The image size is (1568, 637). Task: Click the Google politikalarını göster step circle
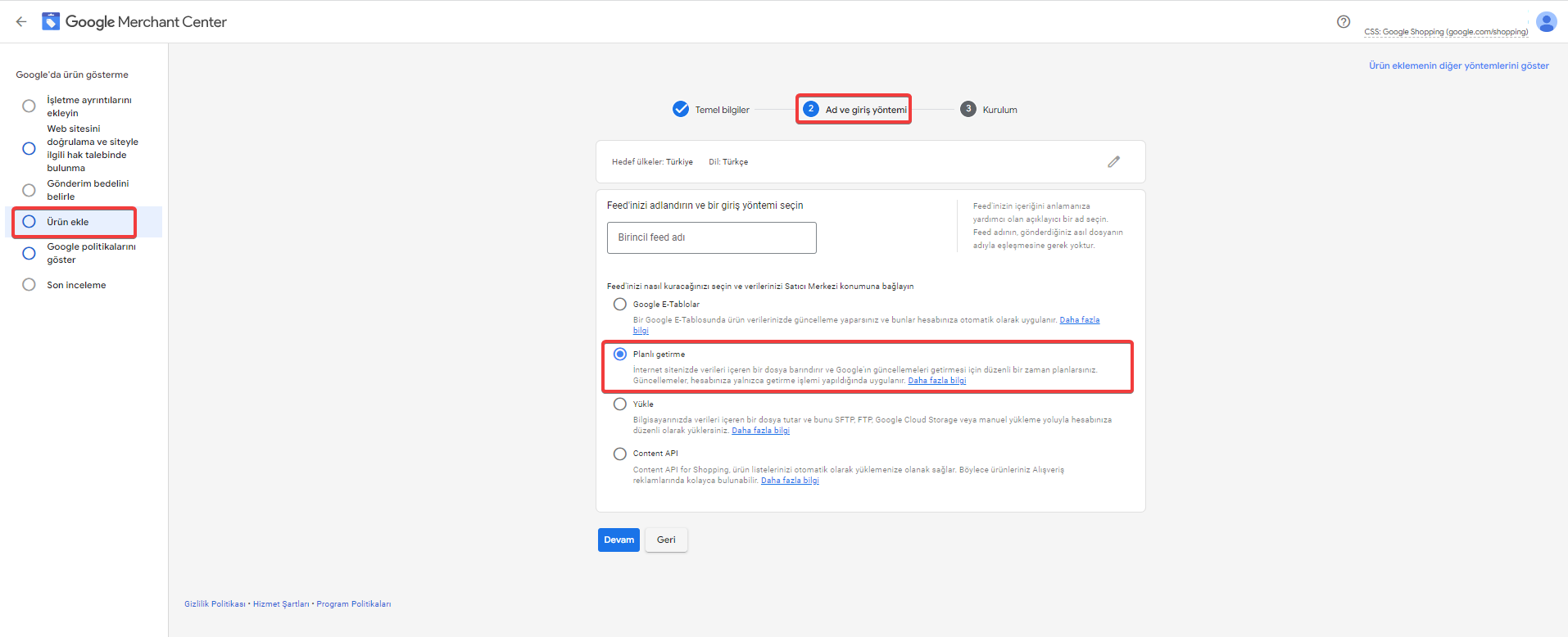pos(29,253)
